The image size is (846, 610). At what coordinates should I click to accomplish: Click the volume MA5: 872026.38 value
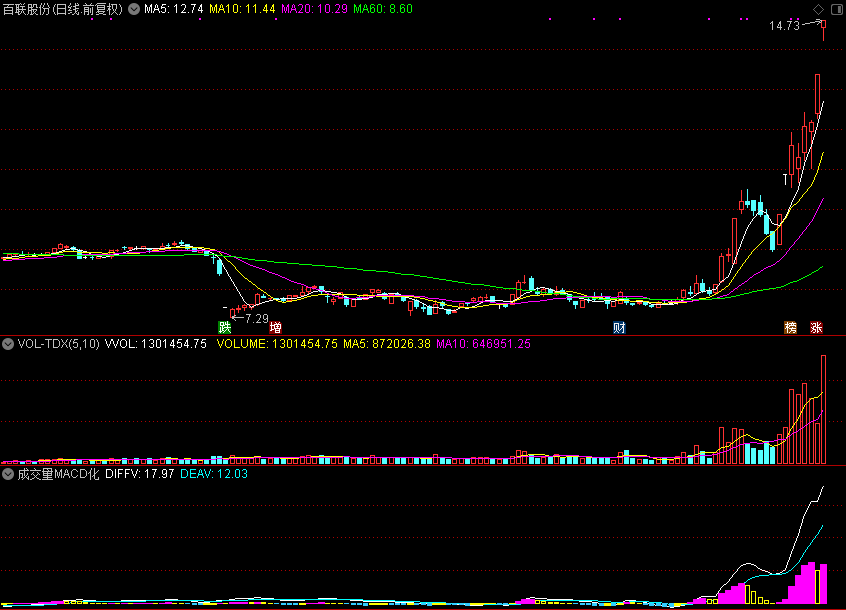pyautogui.click(x=387, y=344)
